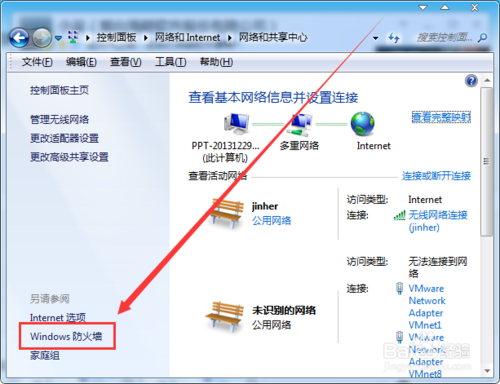Viewport: 500px width, 384px height.
Task: Click the jinher network name text
Action: click(265, 206)
